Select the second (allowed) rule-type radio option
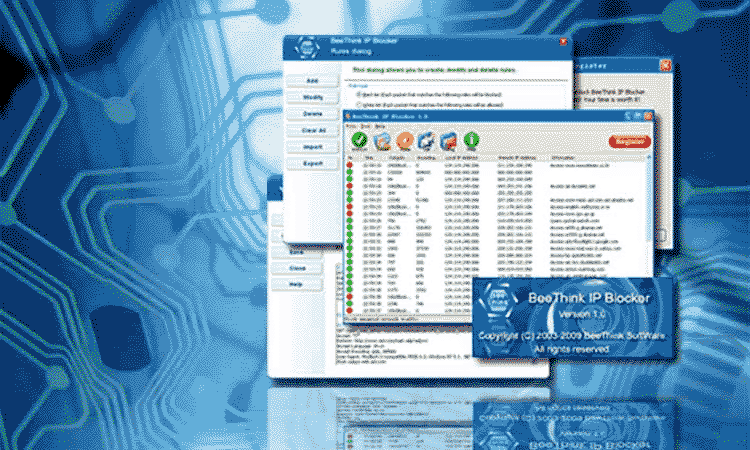Image resolution: width=750 pixels, height=450 pixels. [358, 104]
